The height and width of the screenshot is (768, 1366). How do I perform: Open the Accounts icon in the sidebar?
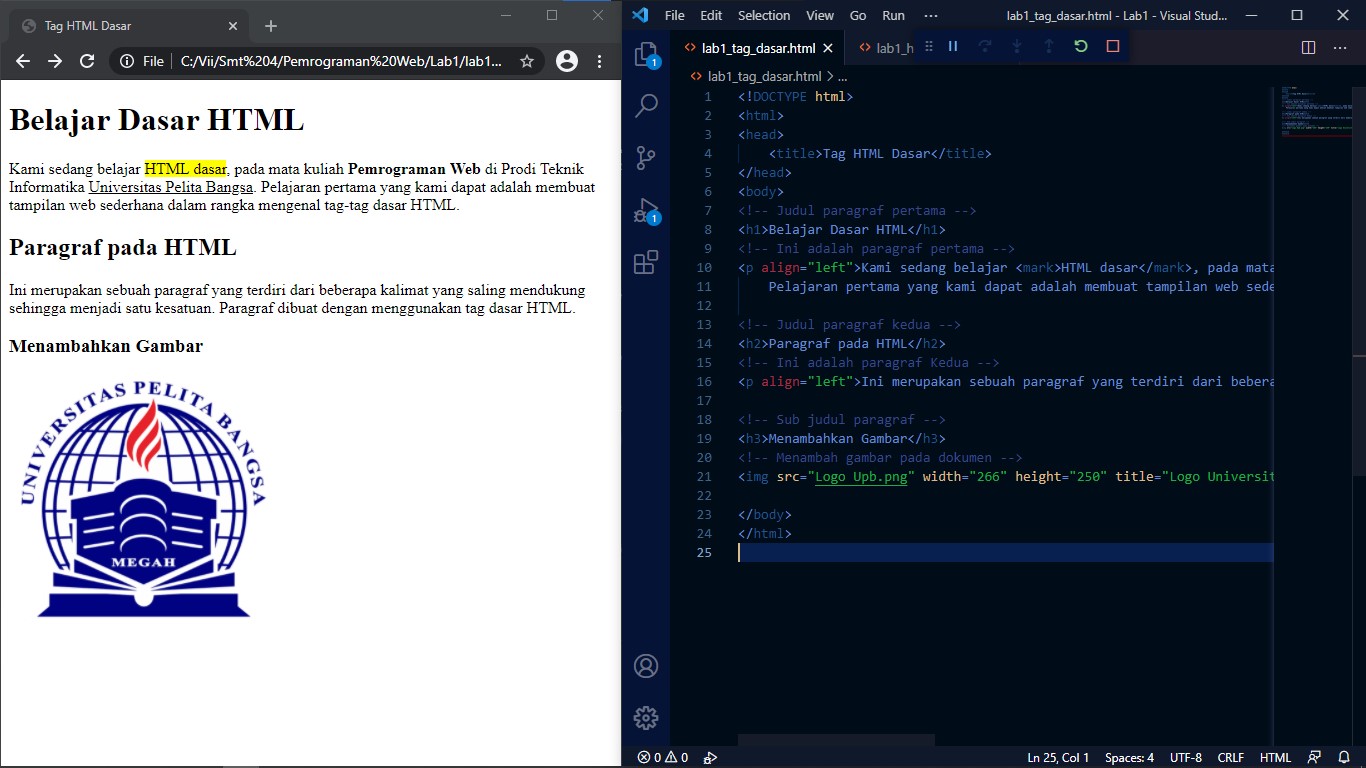[645, 666]
